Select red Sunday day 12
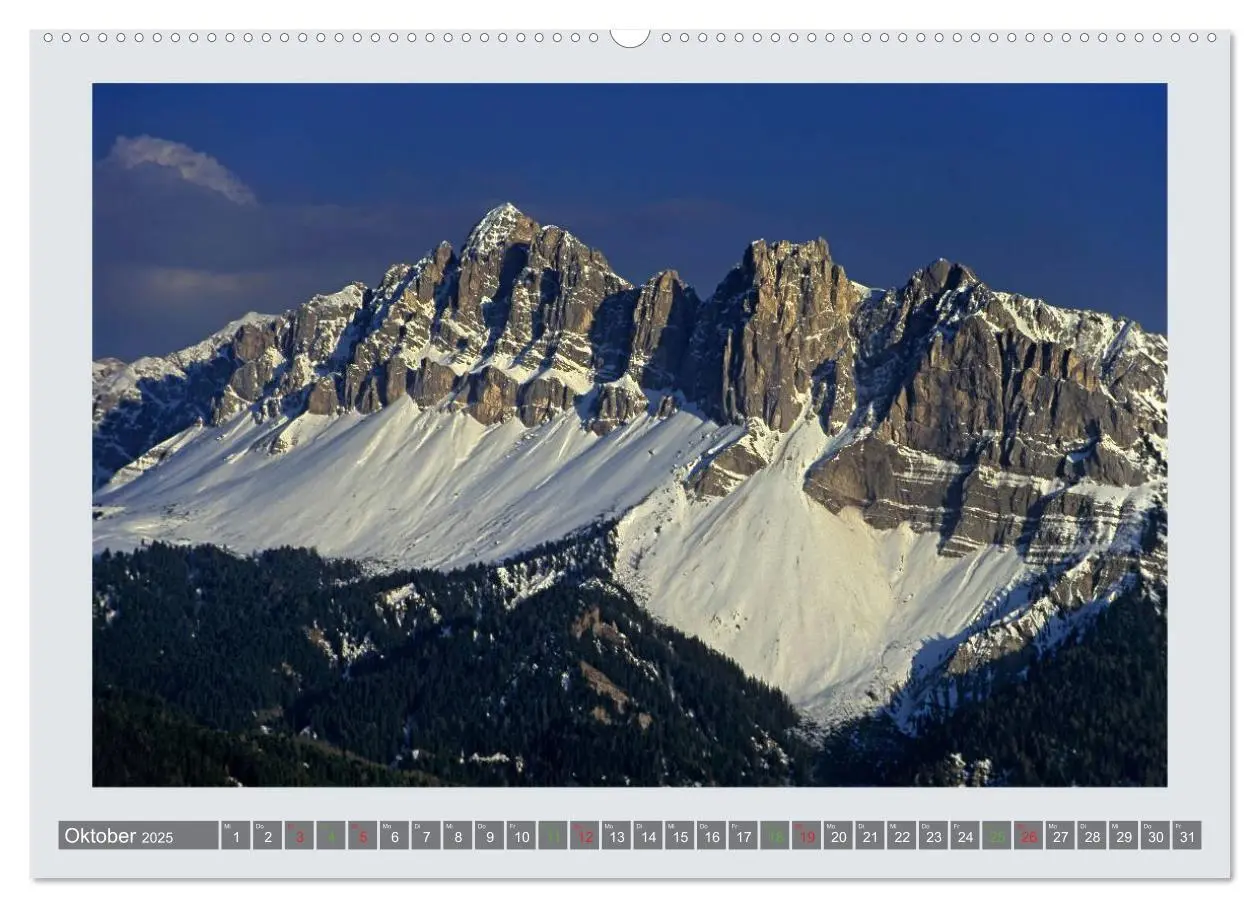The height and width of the screenshot is (908, 1260). coord(584,835)
